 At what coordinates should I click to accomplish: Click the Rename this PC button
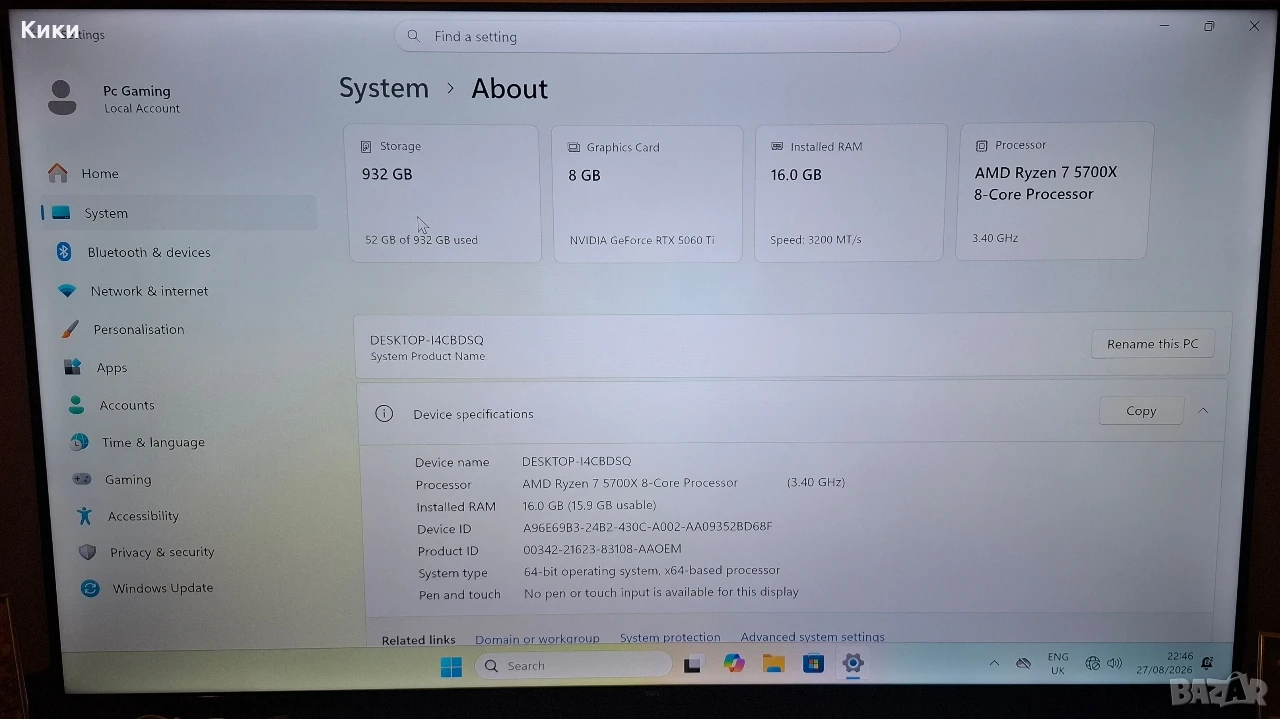[1152, 344]
